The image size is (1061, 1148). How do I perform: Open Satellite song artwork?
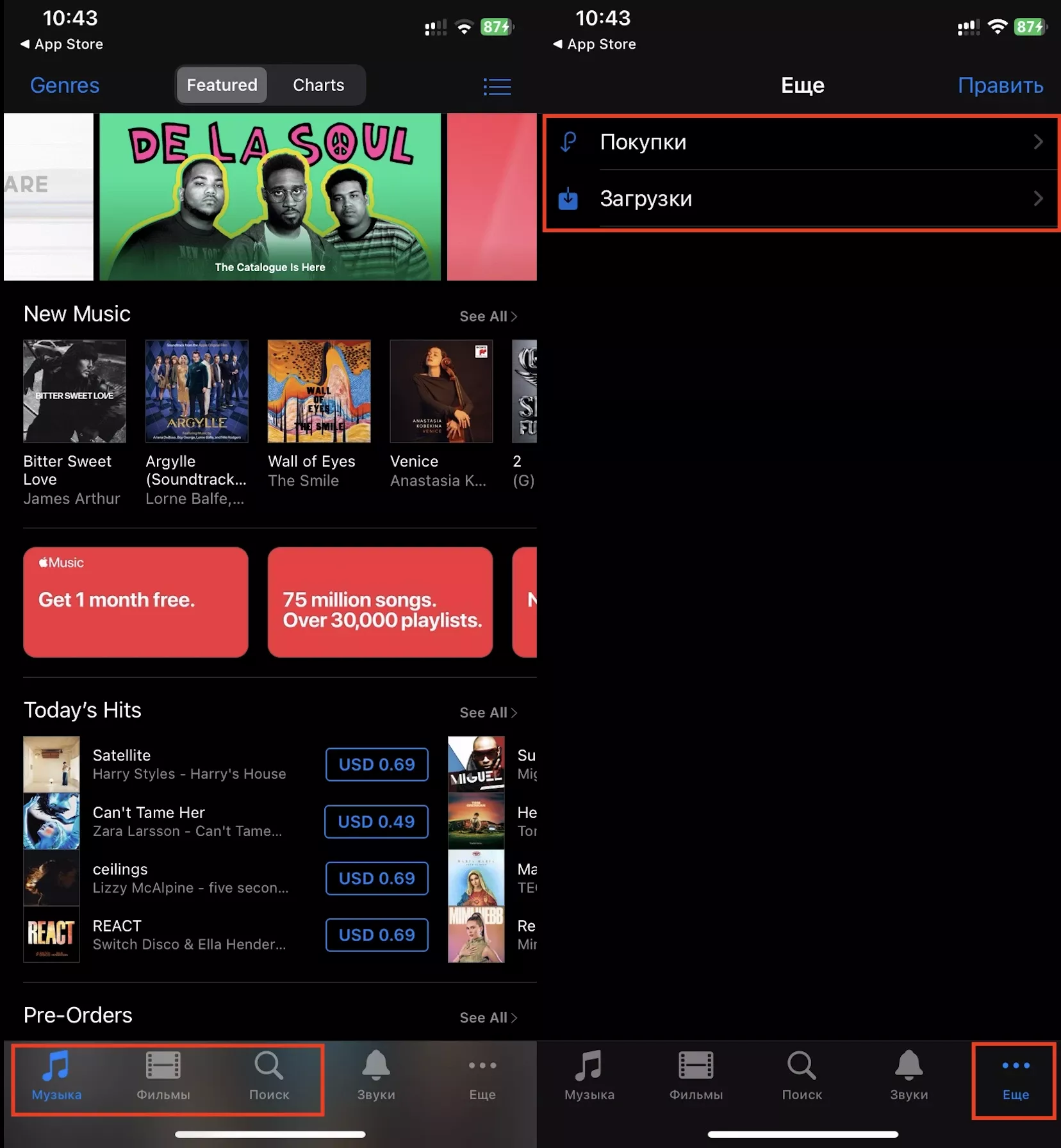click(51, 764)
